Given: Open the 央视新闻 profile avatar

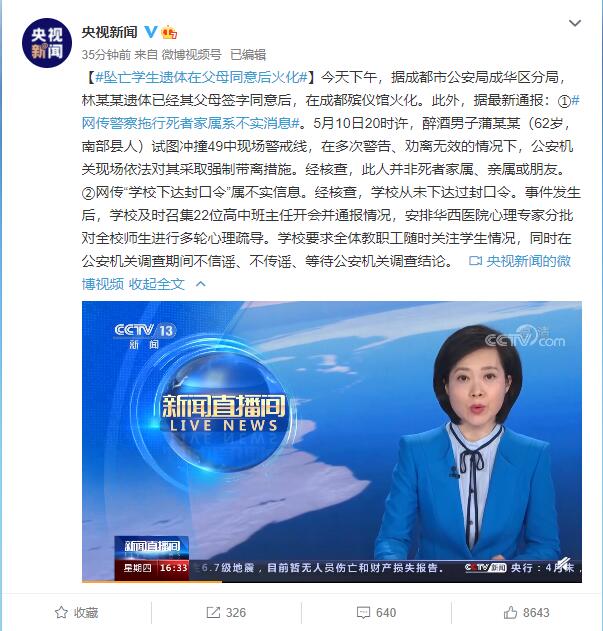Looking at the screenshot, I should (x=47, y=43).
